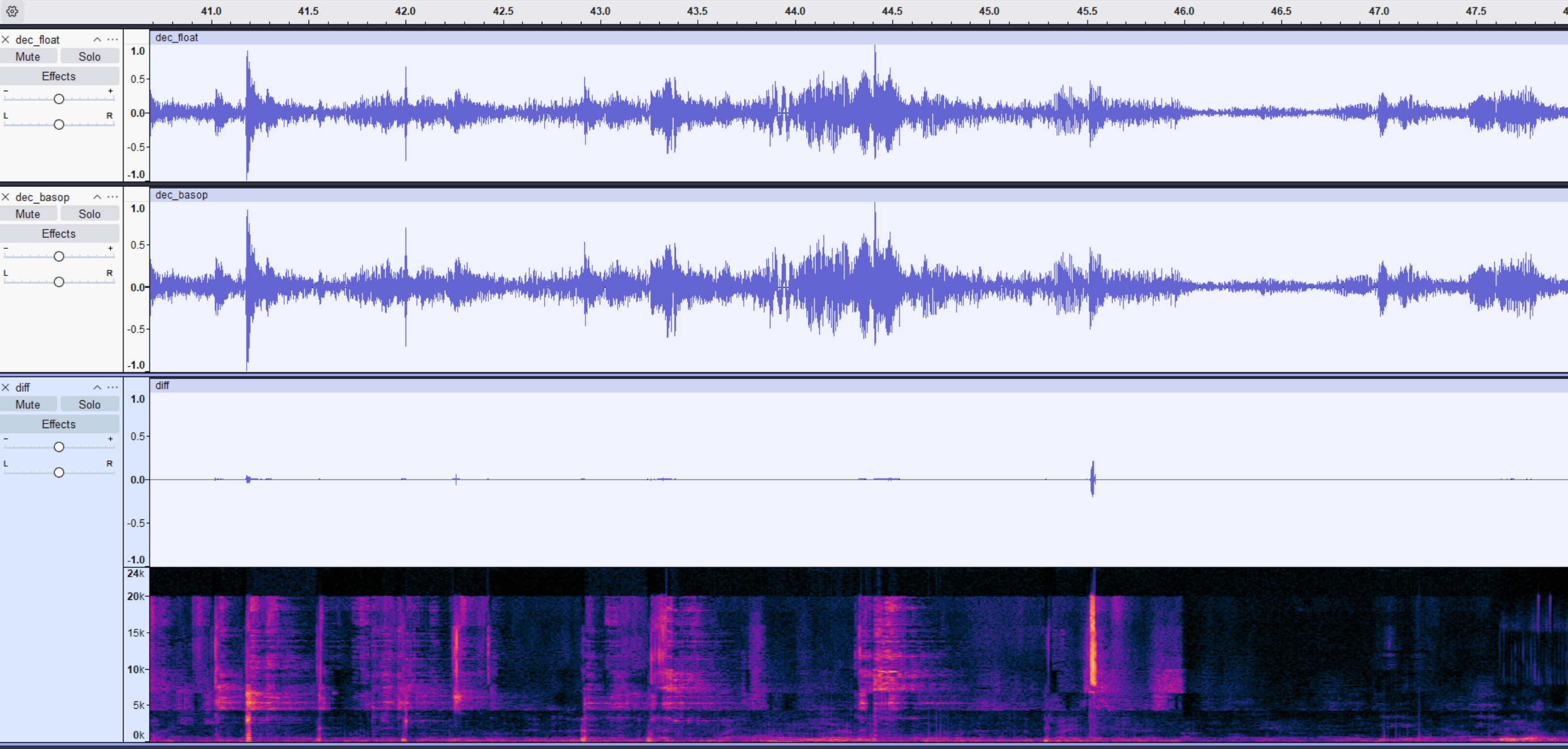Collapse the diff track chevron
1568x749 pixels.
[97, 388]
